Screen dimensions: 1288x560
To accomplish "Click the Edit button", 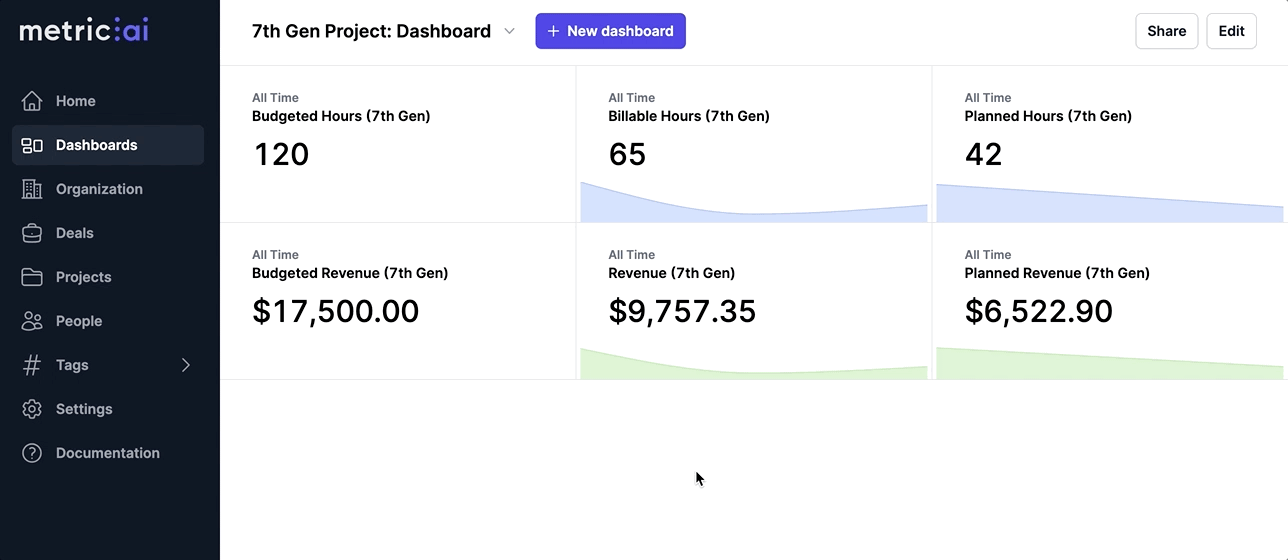I will click(x=1231, y=31).
